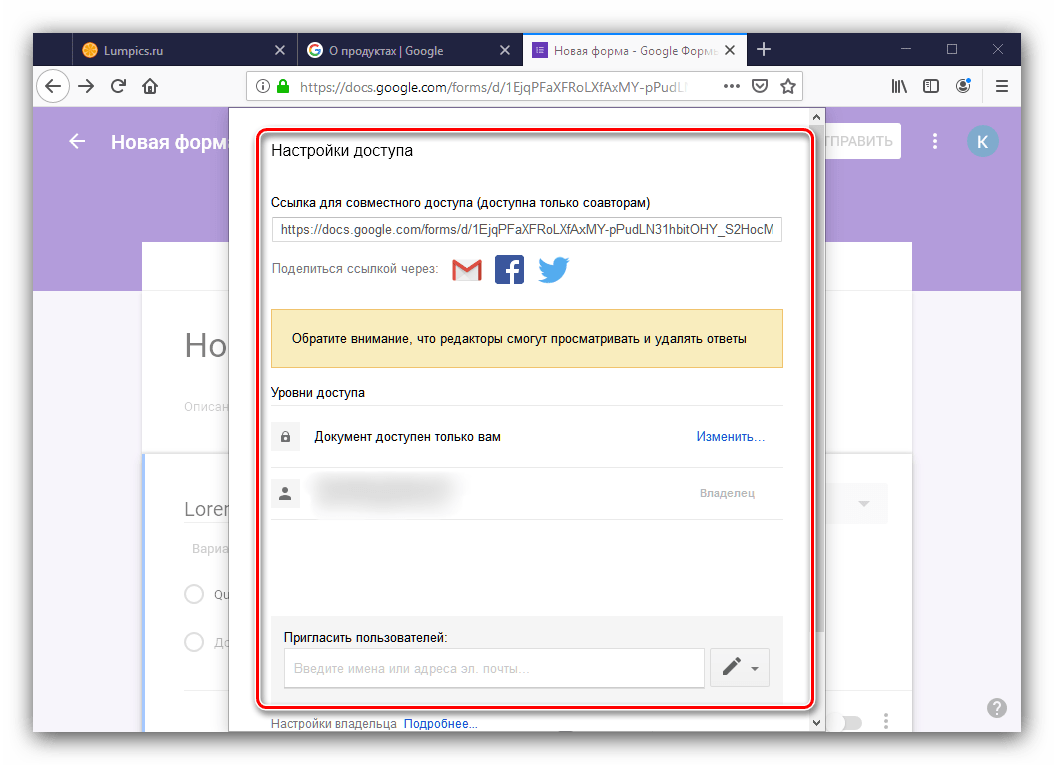The width and height of the screenshot is (1054, 765).
Task: Click the lock icon beside document access
Action: 285,437
